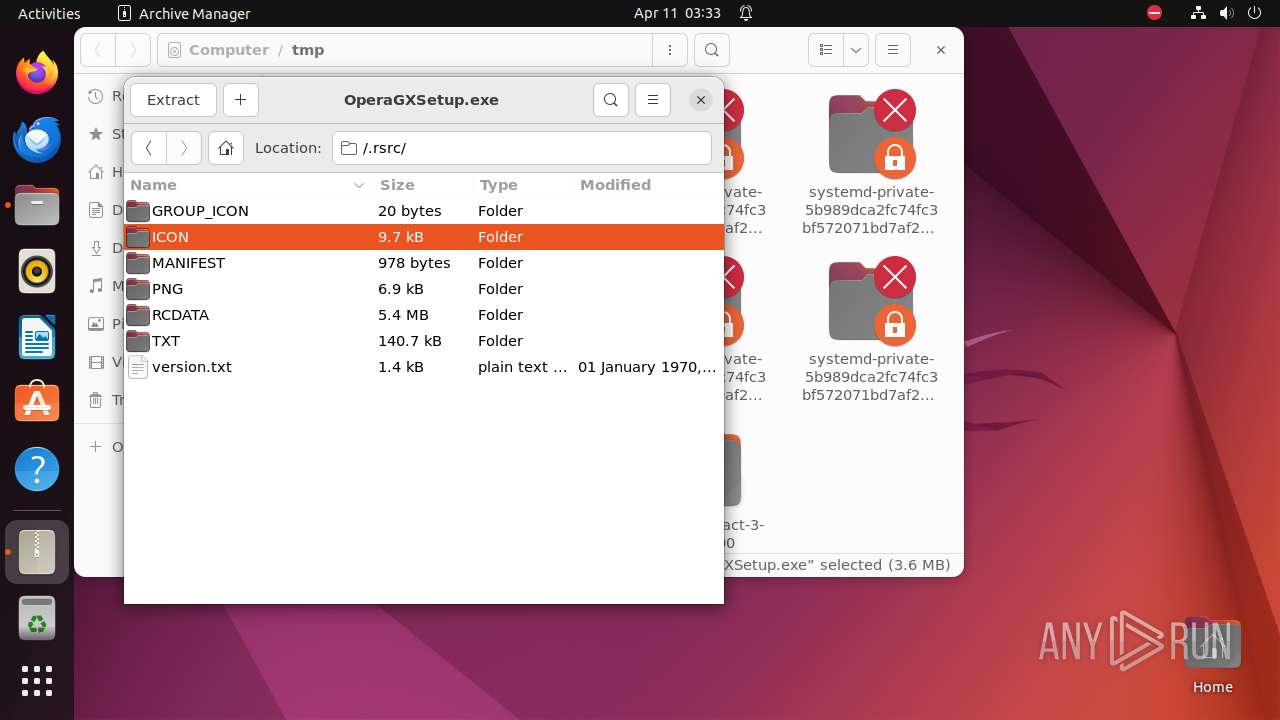Launch Firefox from the dock
The height and width of the screenshot is (720, 1280).
37,73
